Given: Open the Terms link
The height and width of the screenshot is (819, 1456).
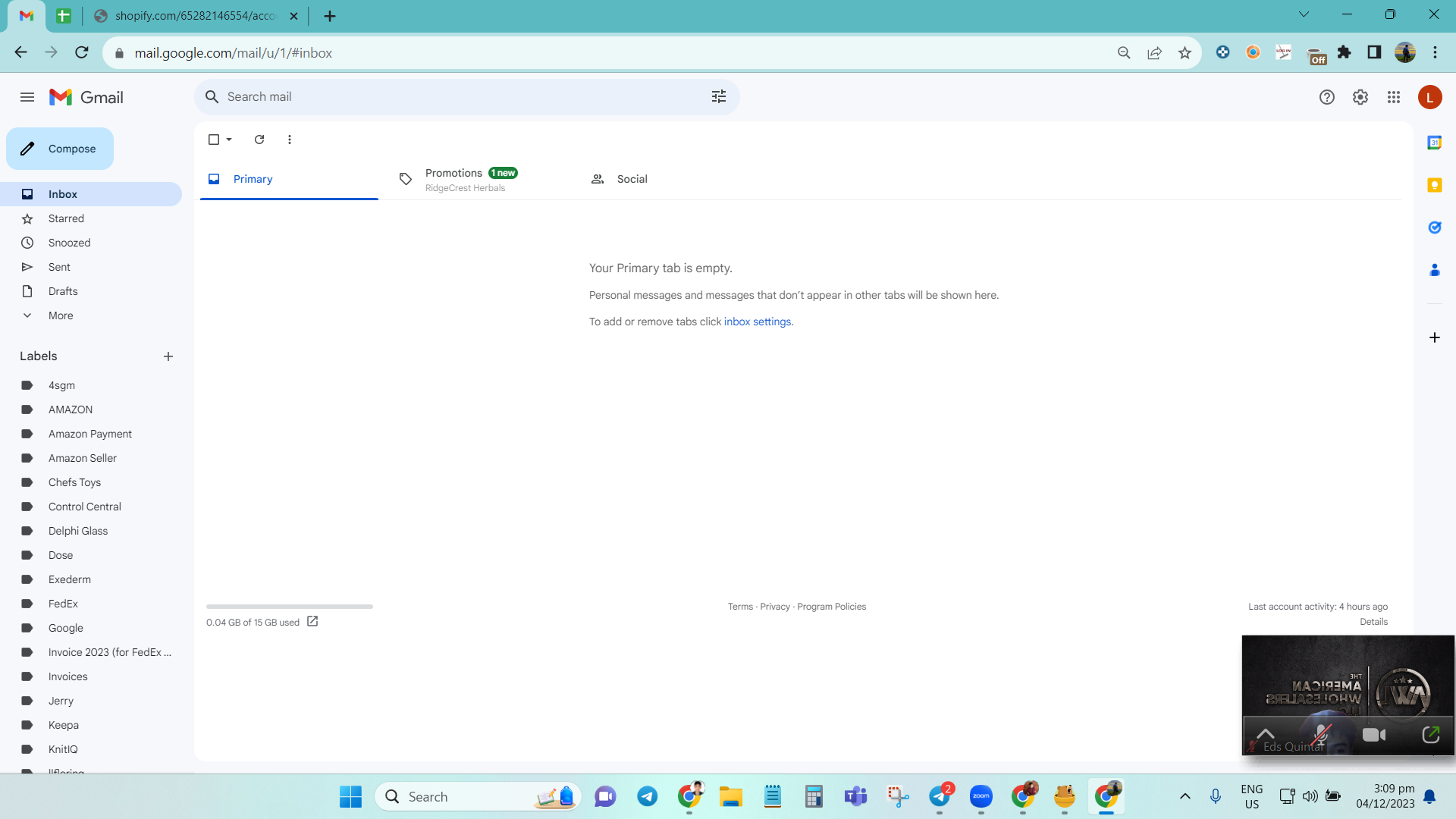Looking at the screenshot, I should point(740,607).
